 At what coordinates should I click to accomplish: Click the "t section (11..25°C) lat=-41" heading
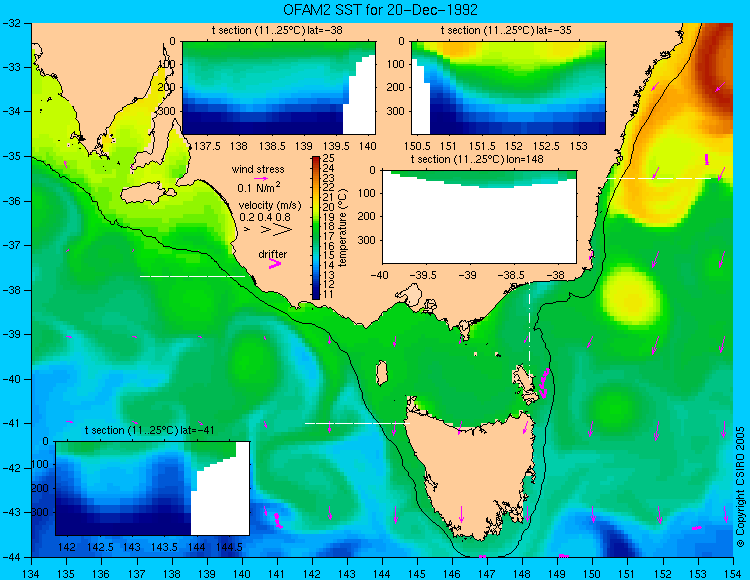[x=150, y=430]
